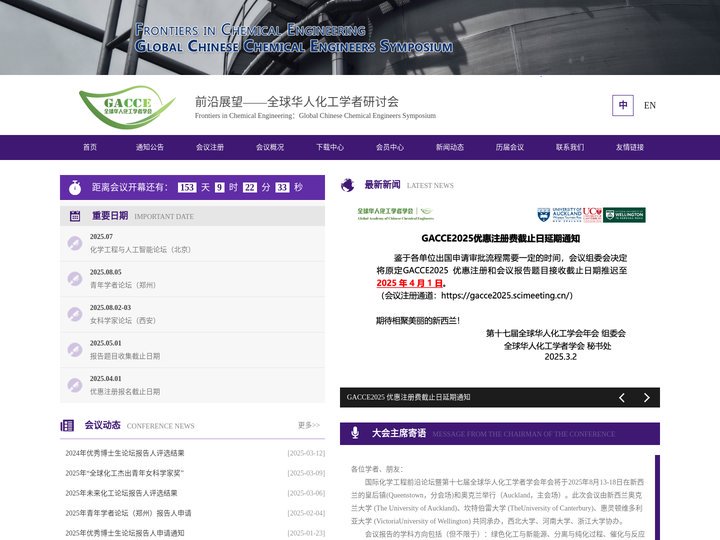
Task: Click the pencil icon for 2025.08.02-03 entry
Action: point(75,314)
